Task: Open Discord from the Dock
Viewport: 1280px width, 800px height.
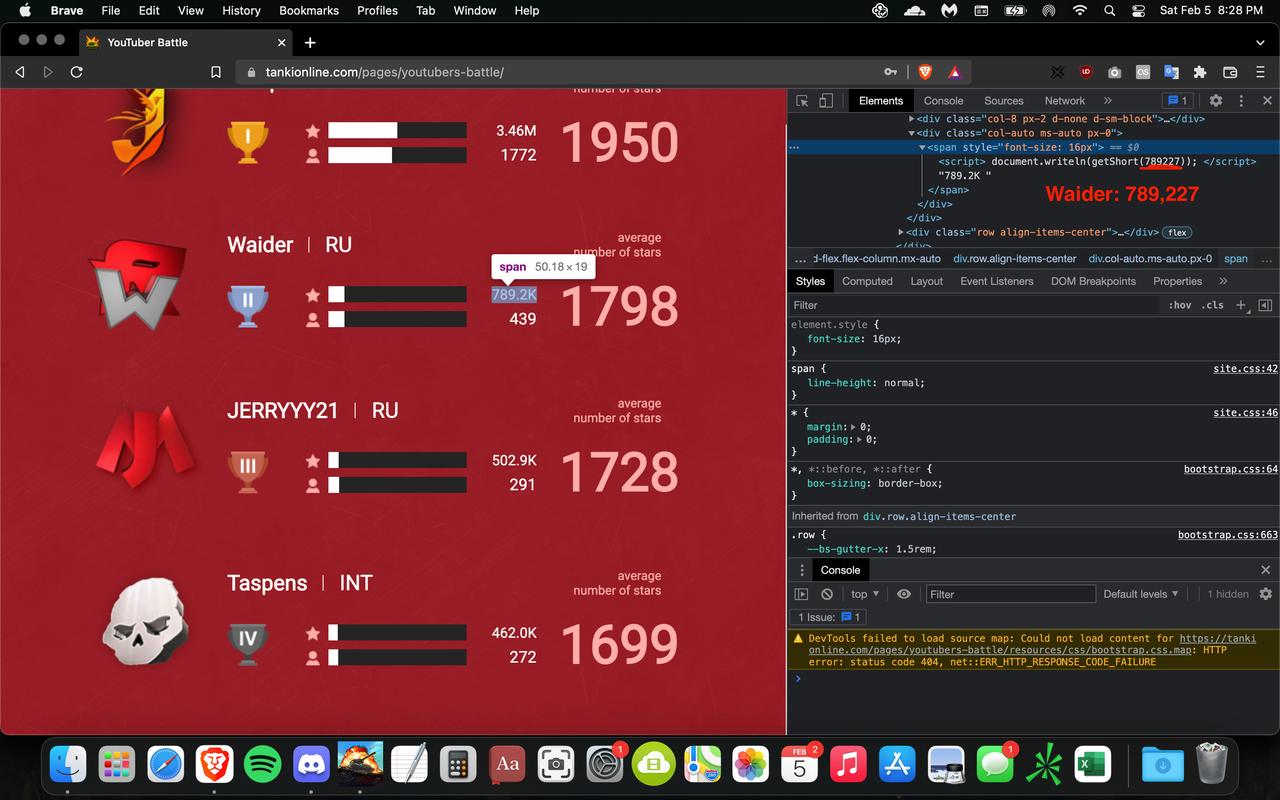Action: (311, 765)
